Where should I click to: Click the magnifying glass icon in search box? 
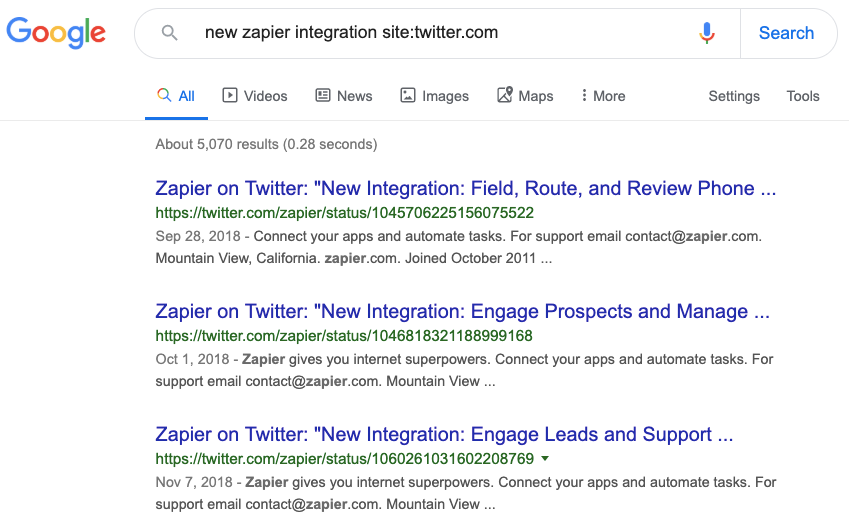[x=169, y=32]
